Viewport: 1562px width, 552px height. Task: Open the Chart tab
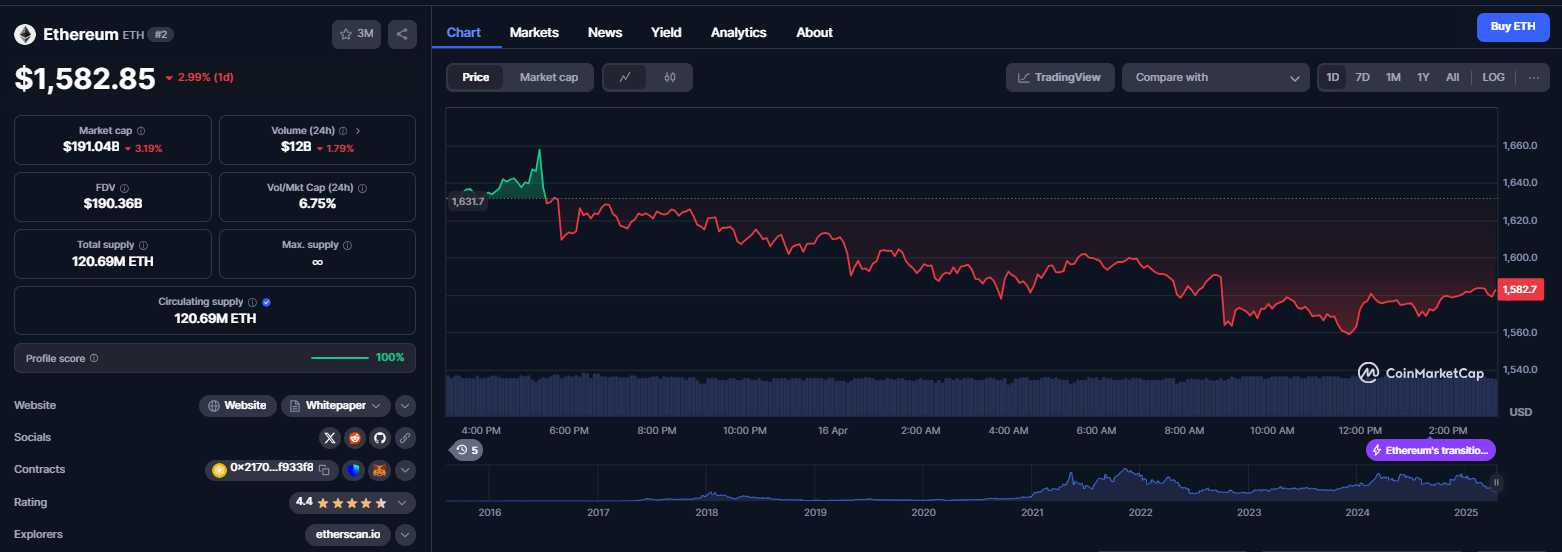coord(464,32)
